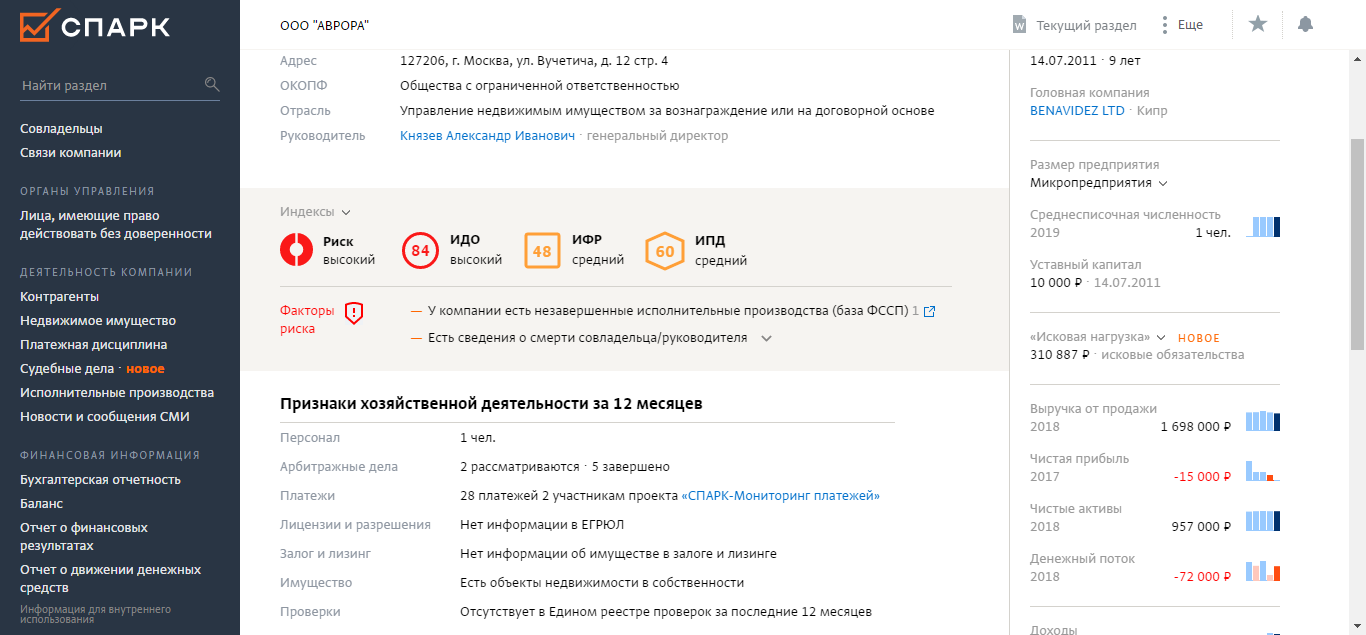The image size is (1366, 635).
Task: Open the FSSP external link icon
Action: click(930, 312)
